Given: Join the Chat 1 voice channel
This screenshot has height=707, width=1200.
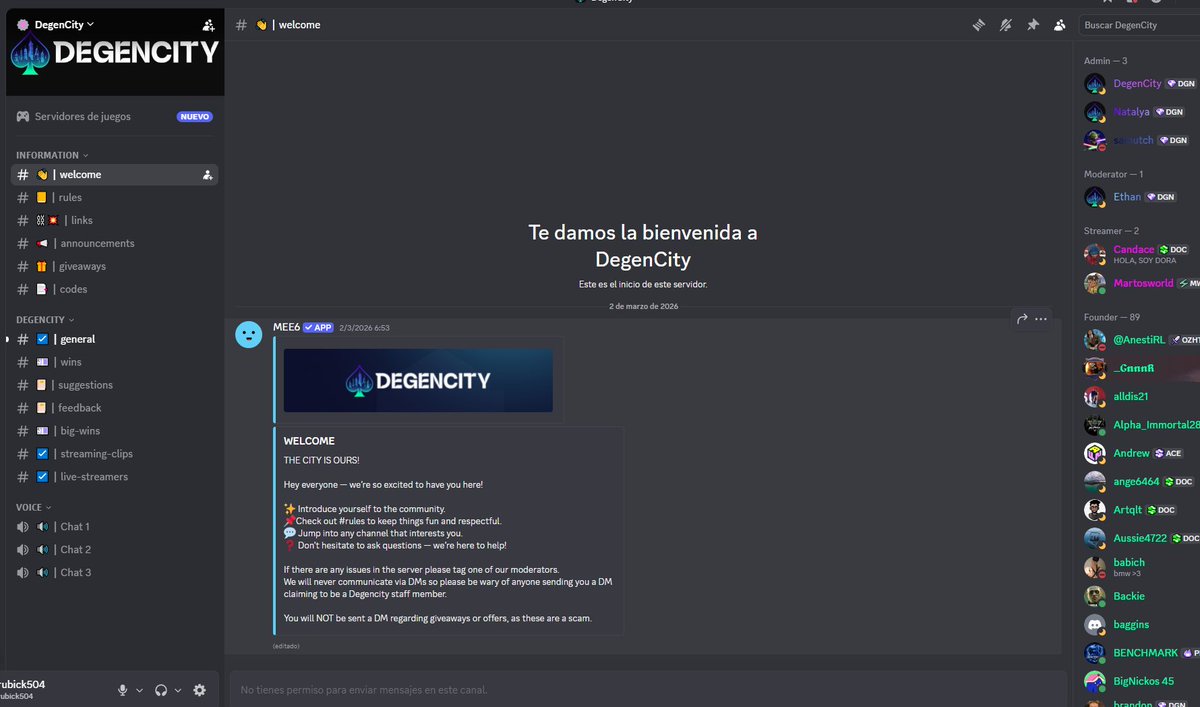Looking at the screenshot, I should (x=114, y=526).
